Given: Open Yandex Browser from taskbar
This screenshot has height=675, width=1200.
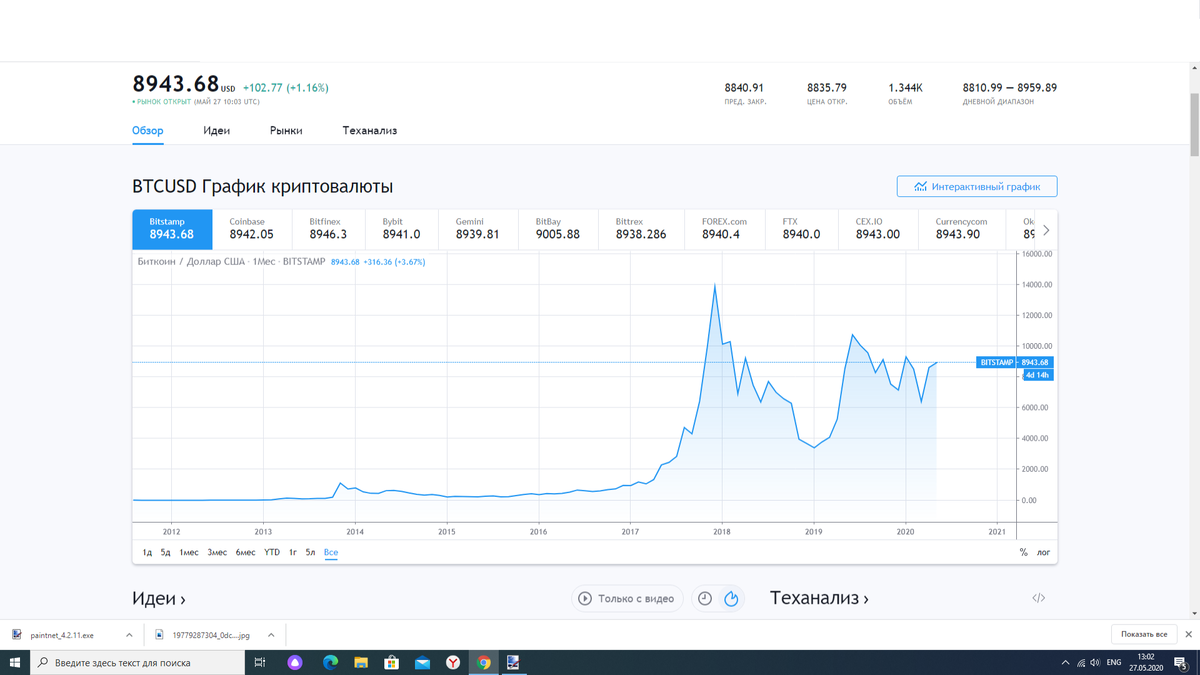Looking at the screenshot, I should pyautogui.click(x=453, y=662).
